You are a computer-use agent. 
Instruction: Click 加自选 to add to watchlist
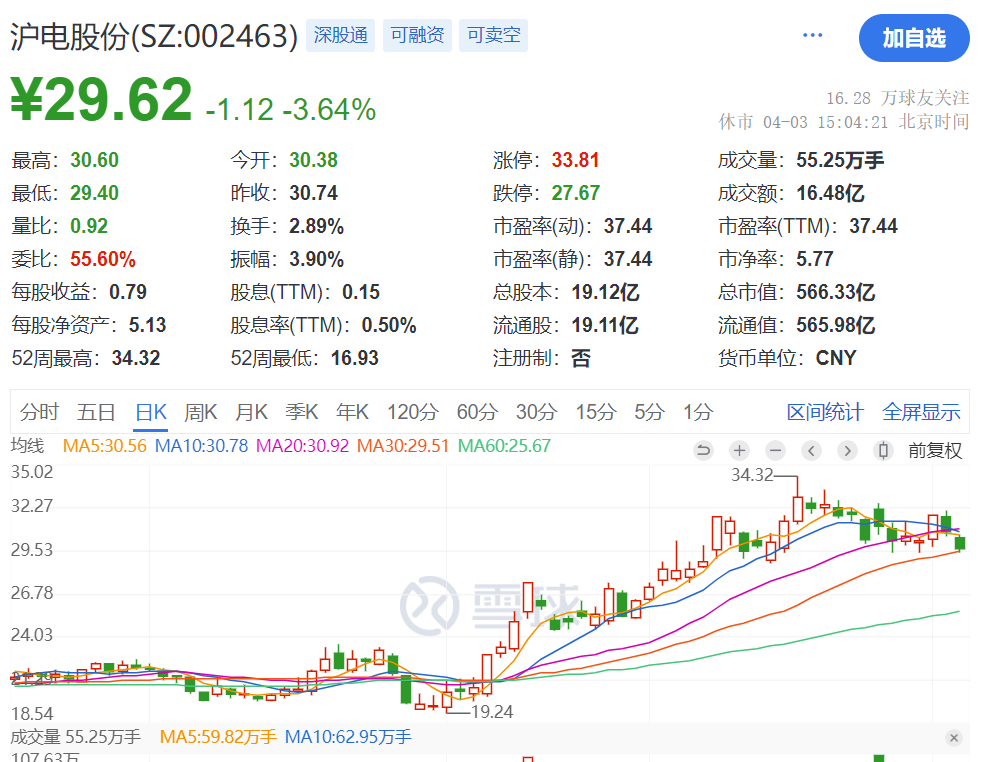tap(914, 38)
